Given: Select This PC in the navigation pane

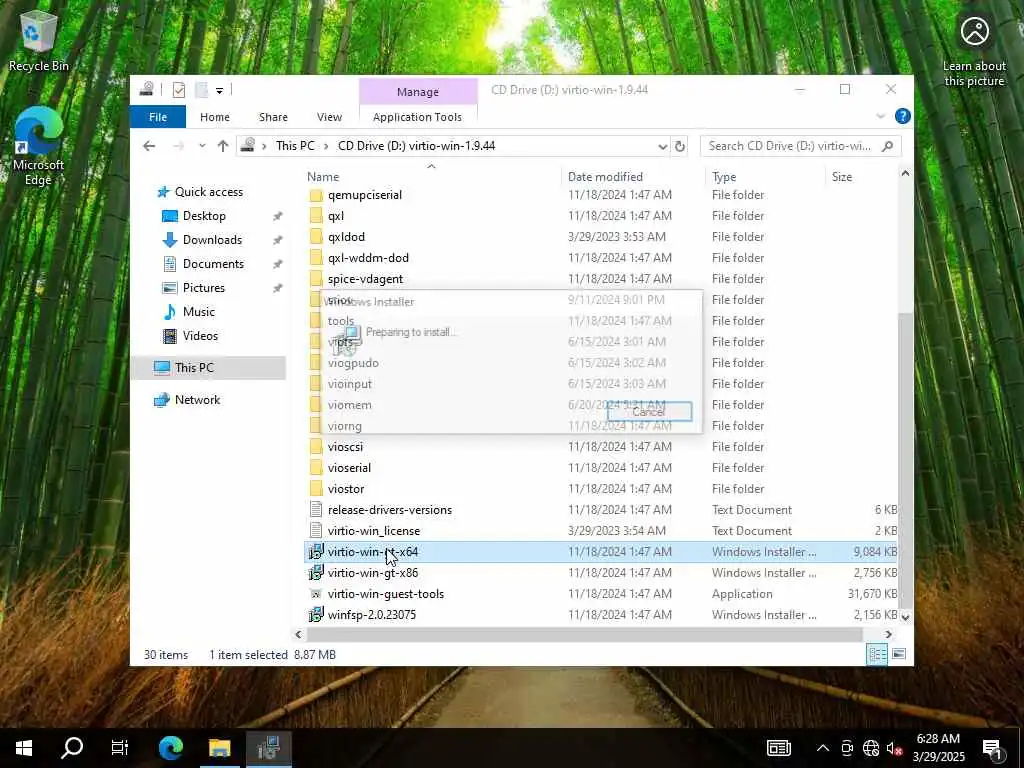Looking at the screenshot, I should click(x=193, y=368).
